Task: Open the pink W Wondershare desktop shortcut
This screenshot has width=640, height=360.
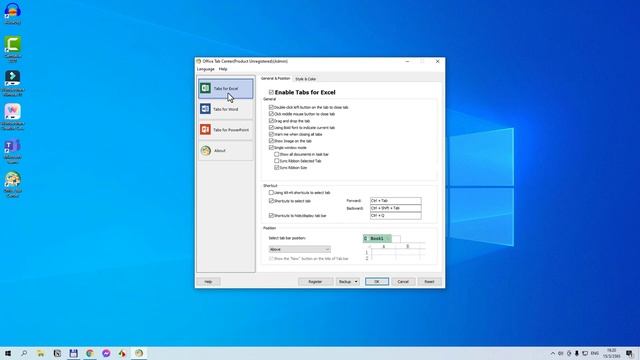Action: (13, 117)
